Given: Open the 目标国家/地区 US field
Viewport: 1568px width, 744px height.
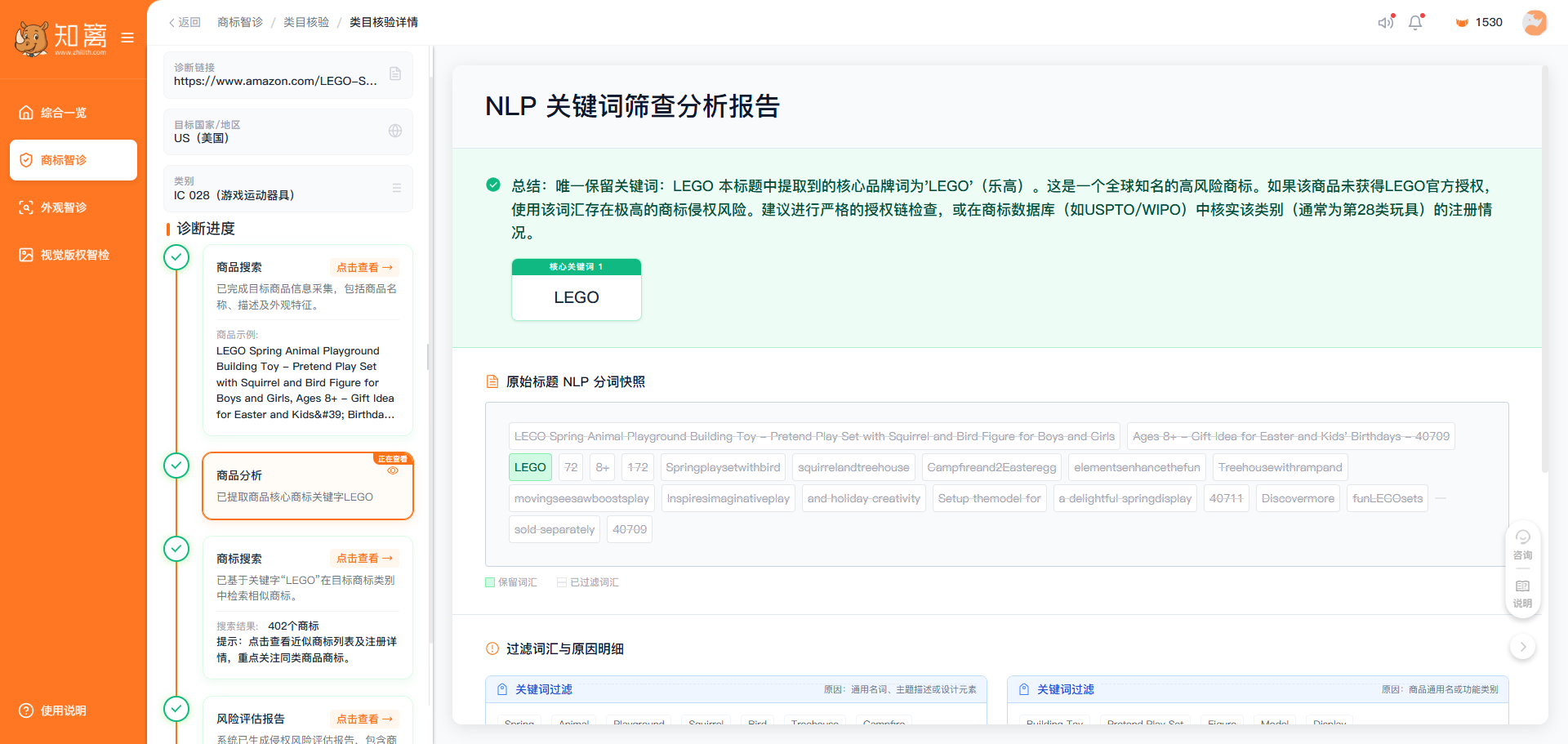Looking at the screenshot, I should point(288,131).
